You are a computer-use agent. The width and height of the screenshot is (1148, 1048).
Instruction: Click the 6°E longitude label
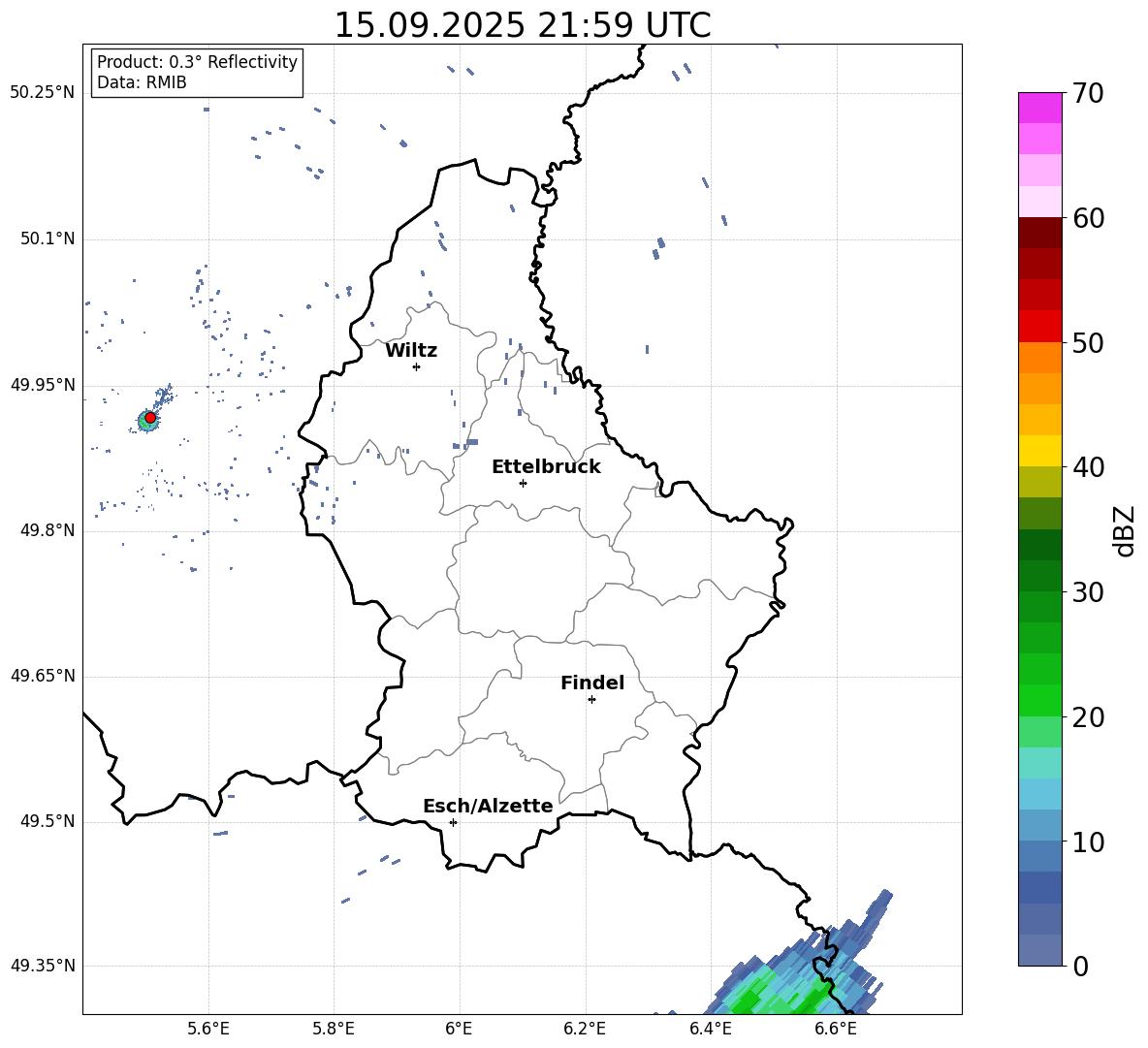tap(459, 1029)
